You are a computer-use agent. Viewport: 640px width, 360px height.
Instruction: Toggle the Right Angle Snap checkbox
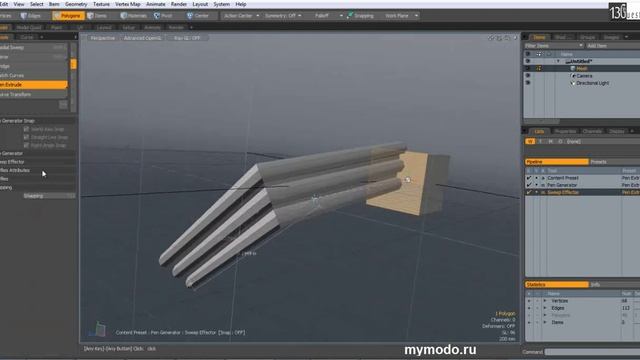27,145
